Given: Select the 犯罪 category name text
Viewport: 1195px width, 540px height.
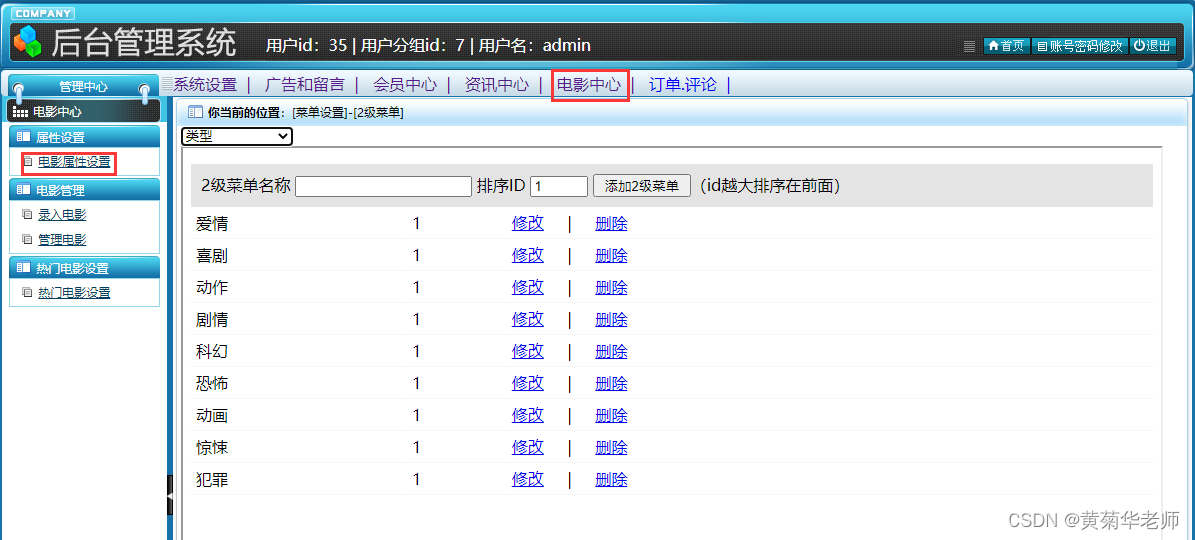Looking at the screenshot, I should pyautogui.click(x=212, y=480).
